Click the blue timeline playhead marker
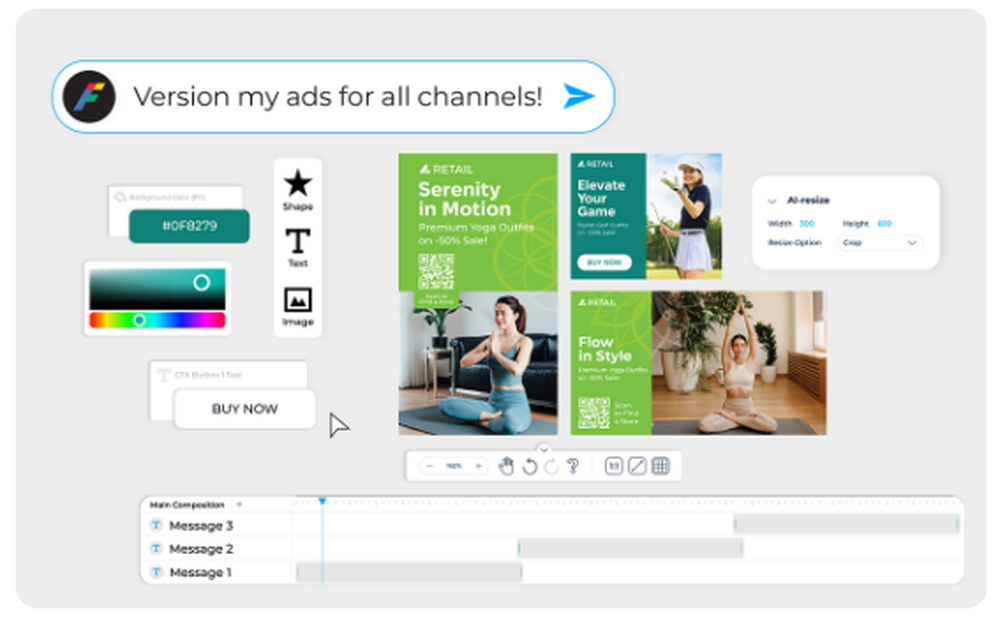Viewport: 1000px width, 624px height. [323, 501]
